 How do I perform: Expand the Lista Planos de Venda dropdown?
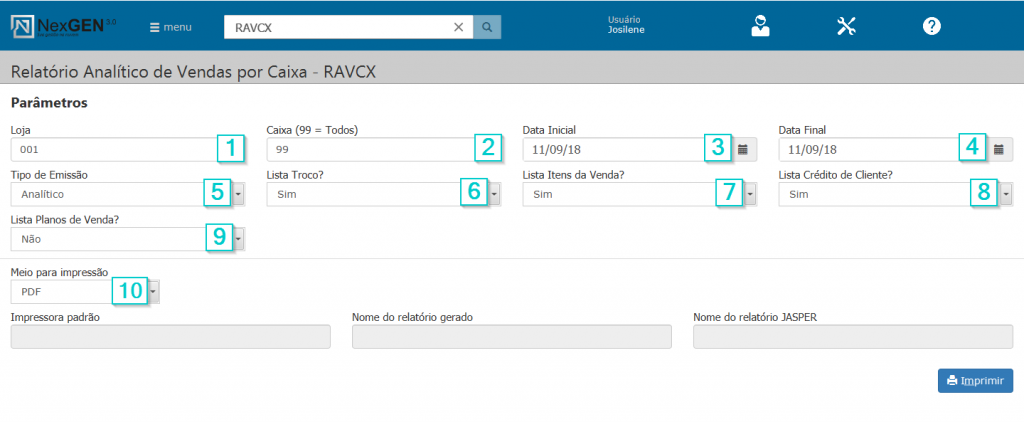[239, 239]
